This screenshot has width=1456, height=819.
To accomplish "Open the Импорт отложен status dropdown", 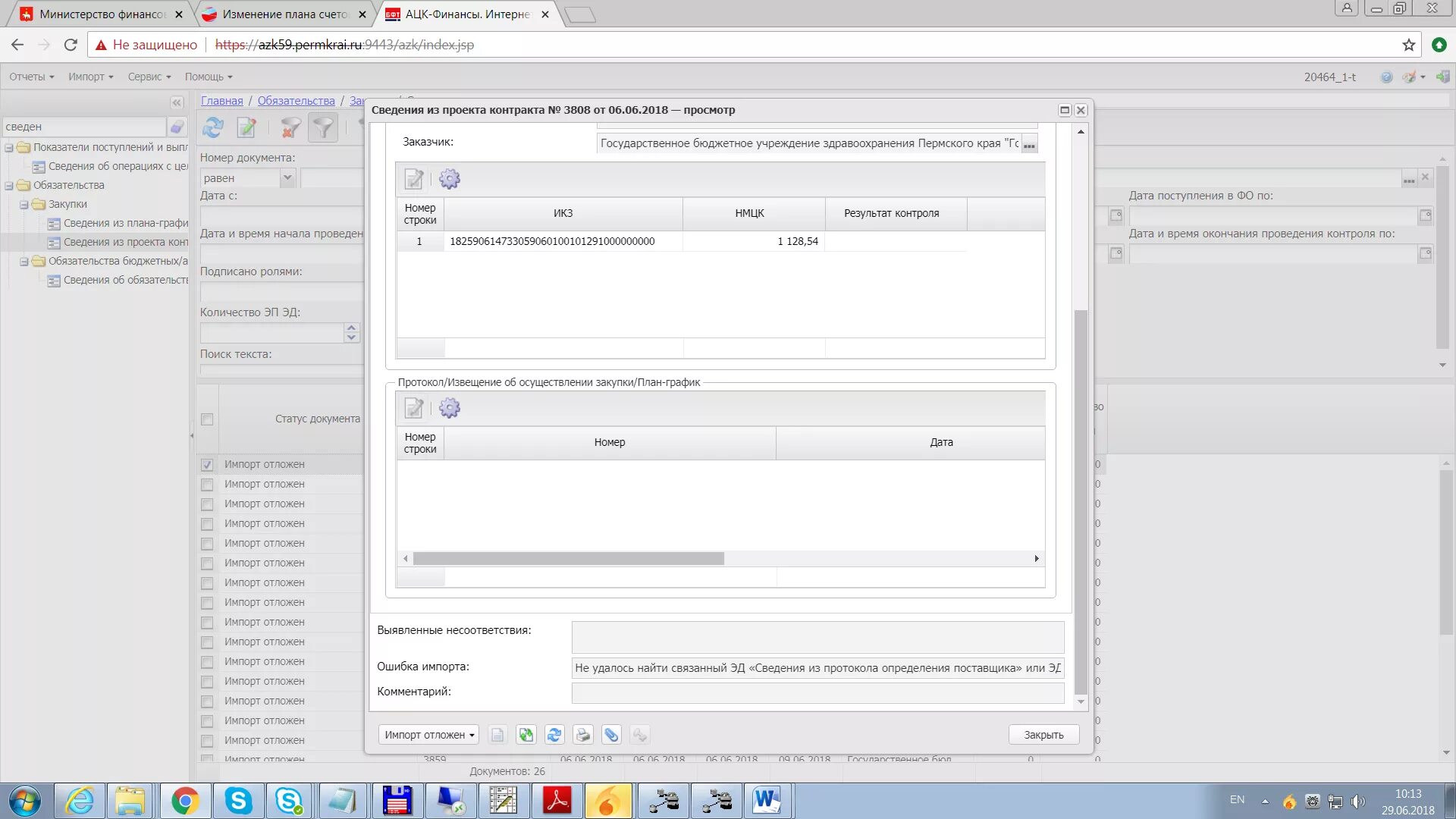I will click(429, 735).
